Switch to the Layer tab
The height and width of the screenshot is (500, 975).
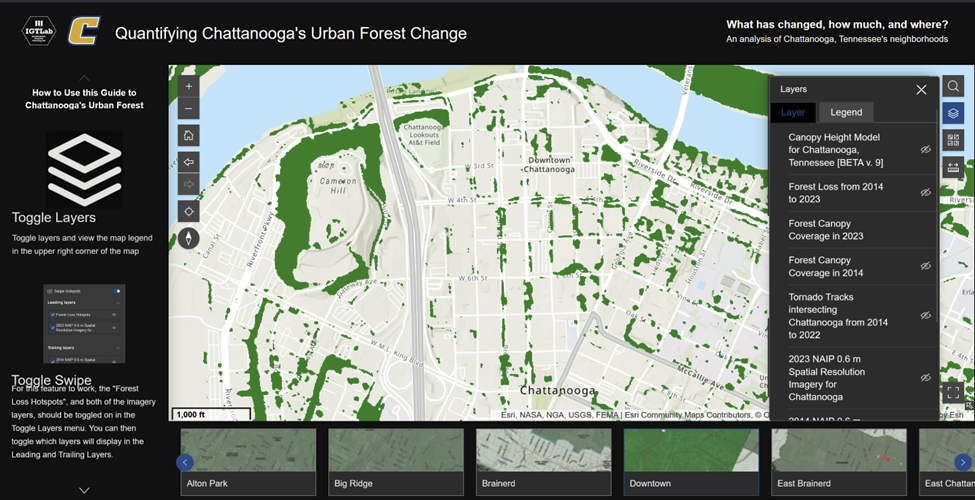click(793, 113)
